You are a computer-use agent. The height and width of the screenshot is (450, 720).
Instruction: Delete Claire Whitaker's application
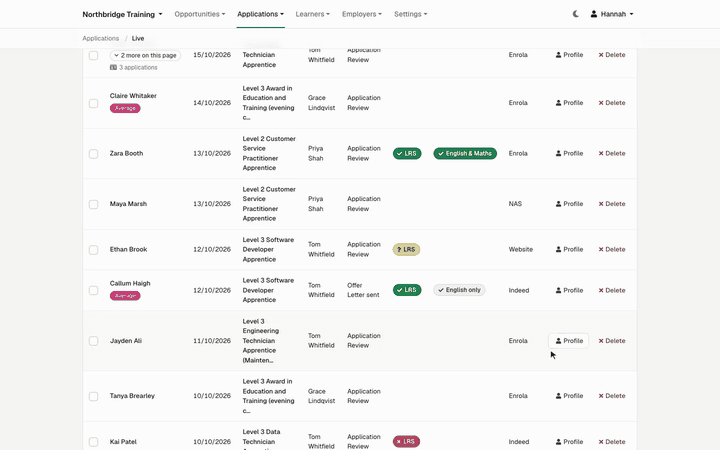tap(612, 103)
